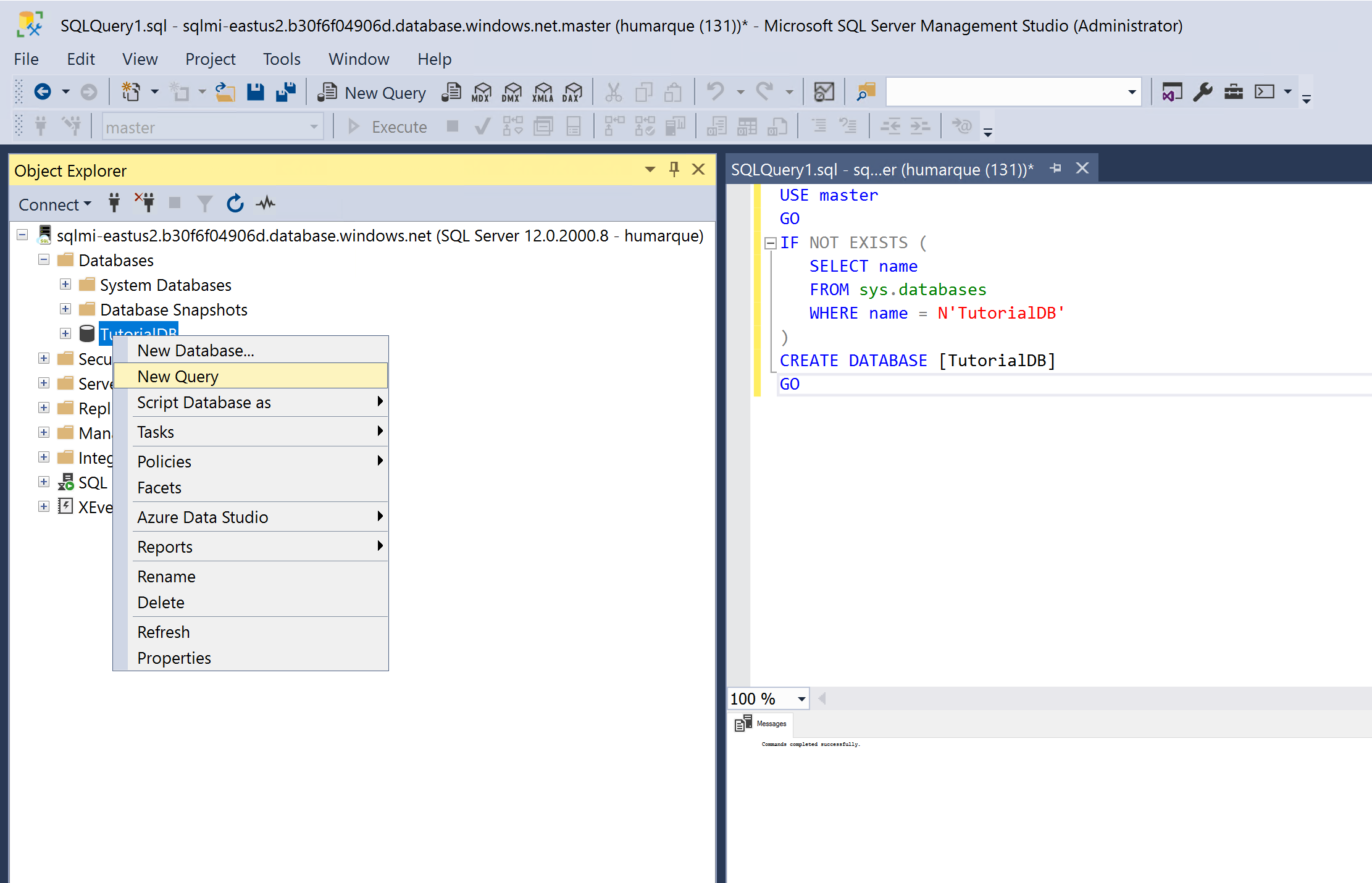Open the master database dropdown
This screenshot has height=883, width=1372.
tap(314, 127)
